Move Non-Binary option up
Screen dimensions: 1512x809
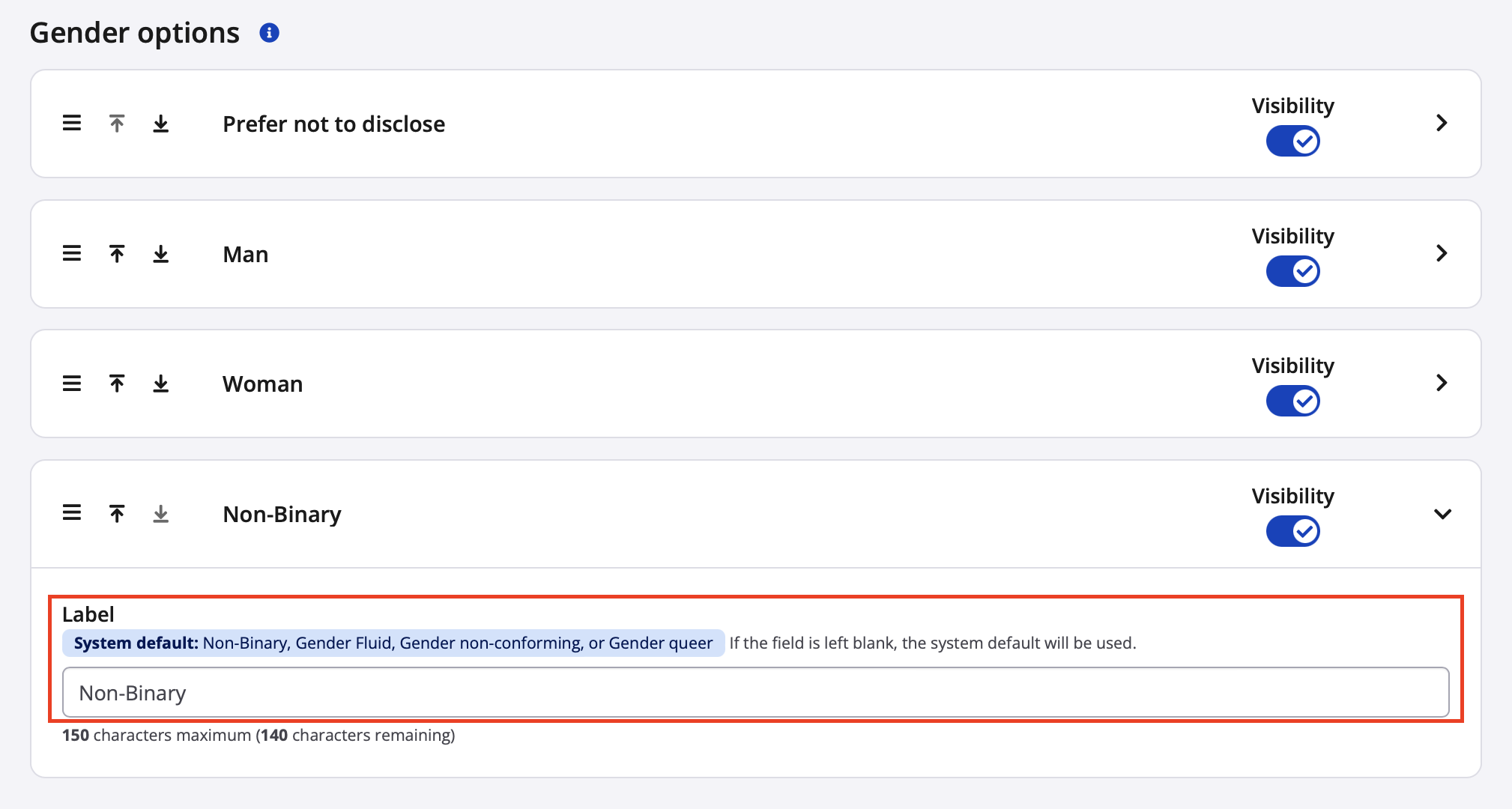(117, 514)
